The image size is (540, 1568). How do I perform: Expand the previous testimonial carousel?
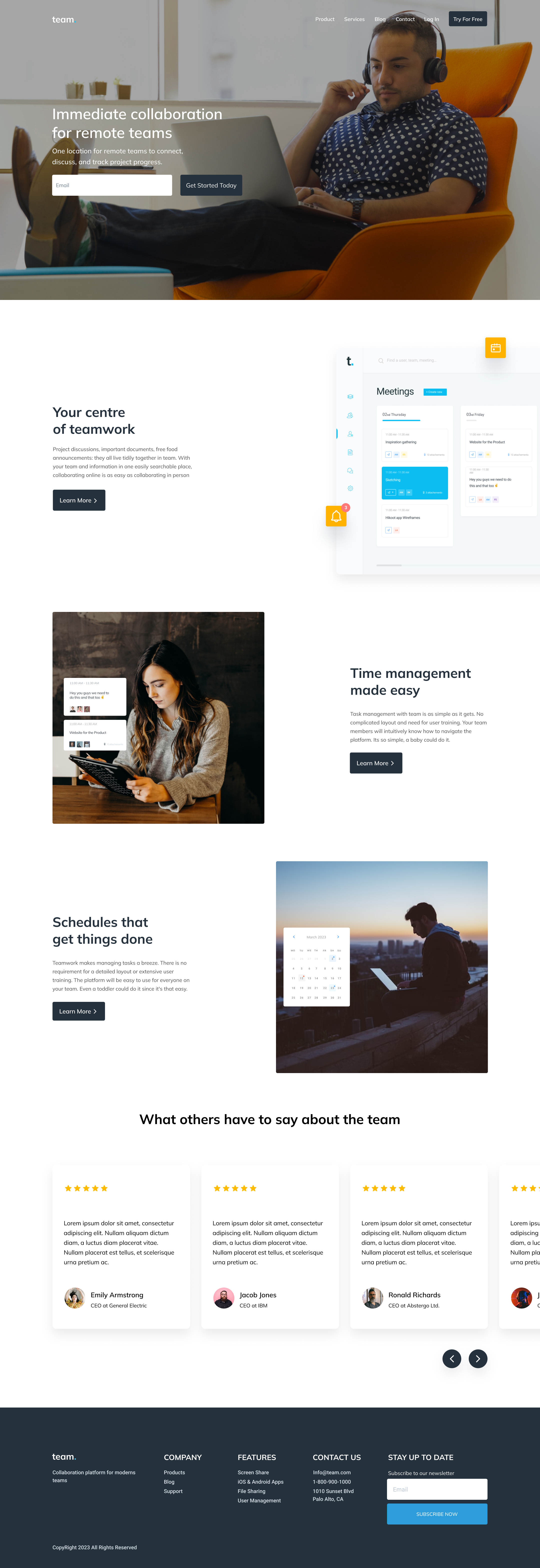(x=449, y=1362)
